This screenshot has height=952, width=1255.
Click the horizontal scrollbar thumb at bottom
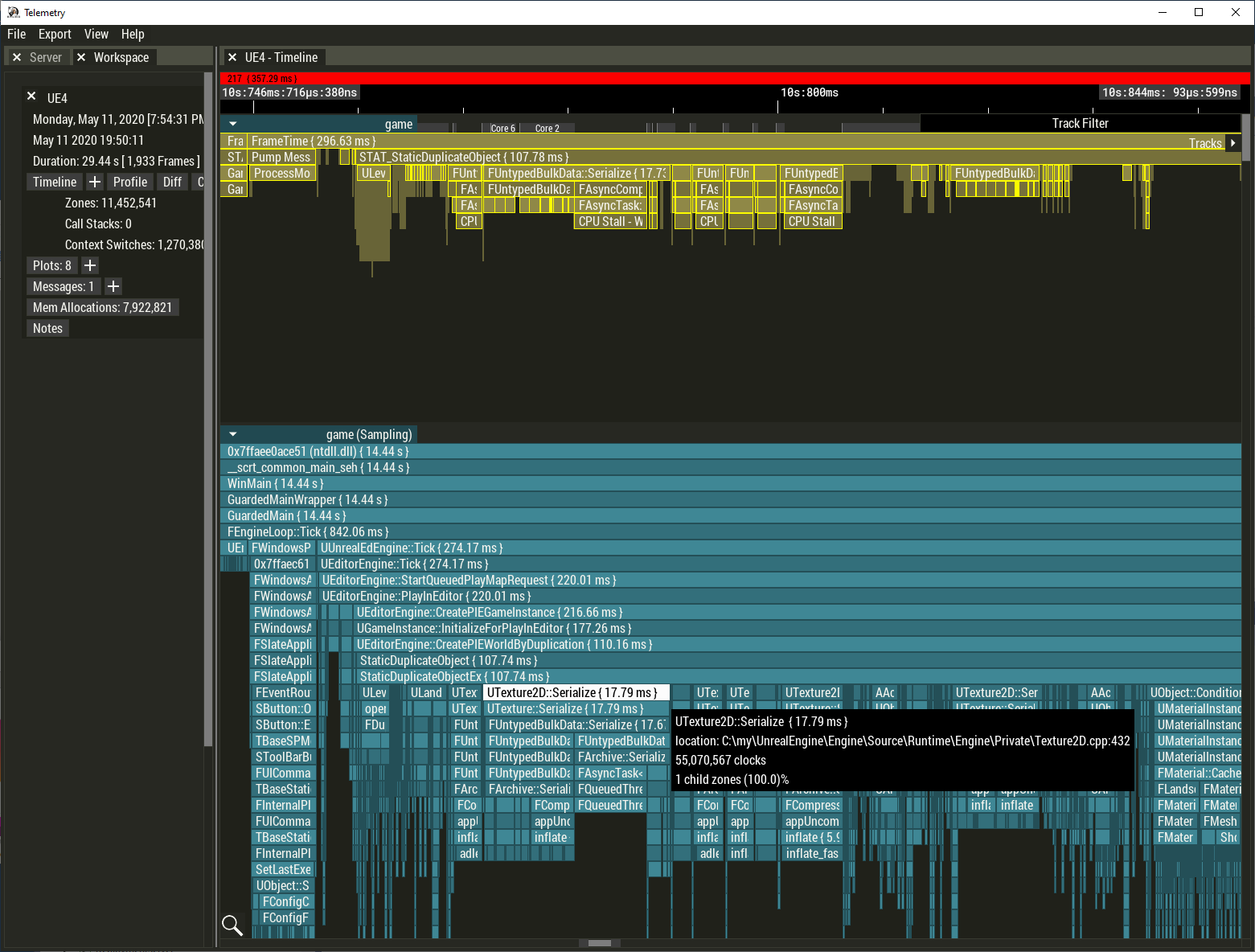599,943
